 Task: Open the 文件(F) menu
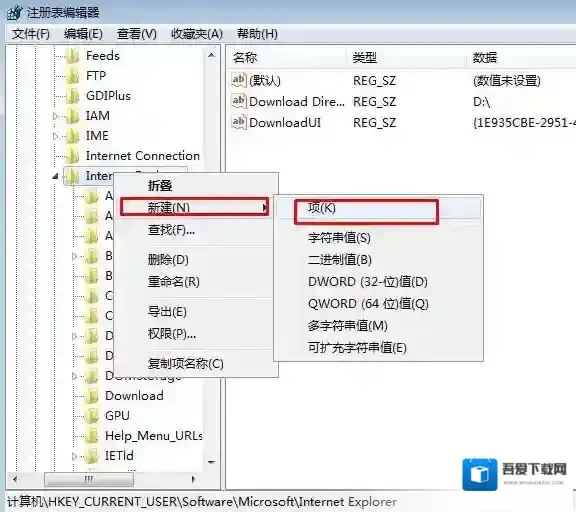[x=30, y=34]
